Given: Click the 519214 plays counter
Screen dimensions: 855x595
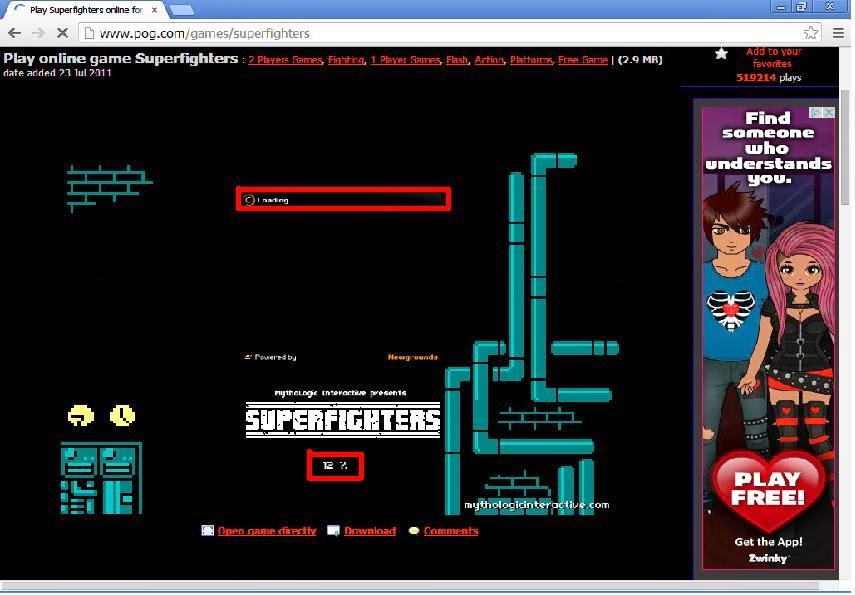Looking at the screenshot, I should click(x=768, y=77).
